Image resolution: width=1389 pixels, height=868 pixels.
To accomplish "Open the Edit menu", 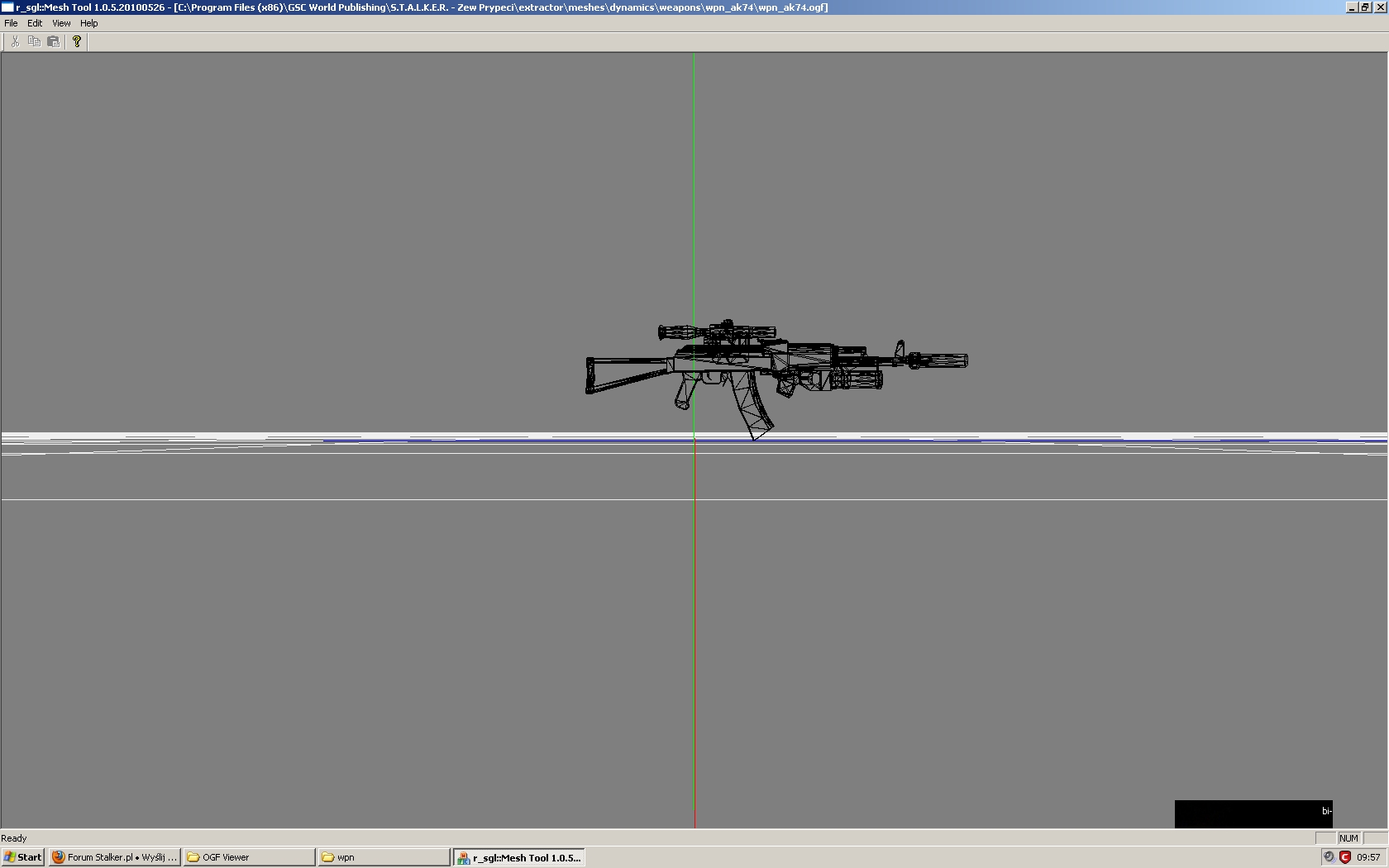I will pos(35,23).
